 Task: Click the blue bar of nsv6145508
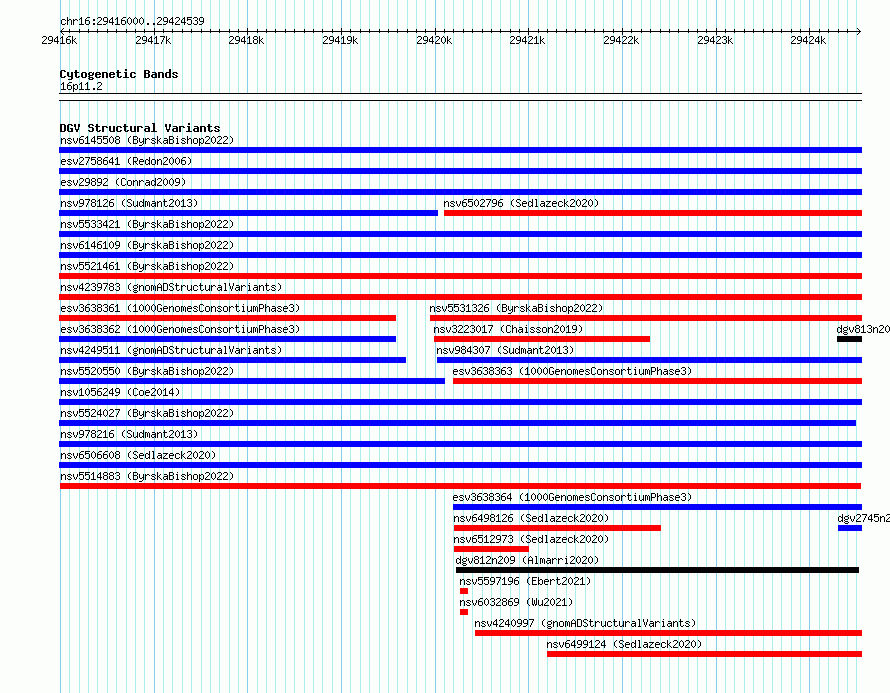pos(460,150)
